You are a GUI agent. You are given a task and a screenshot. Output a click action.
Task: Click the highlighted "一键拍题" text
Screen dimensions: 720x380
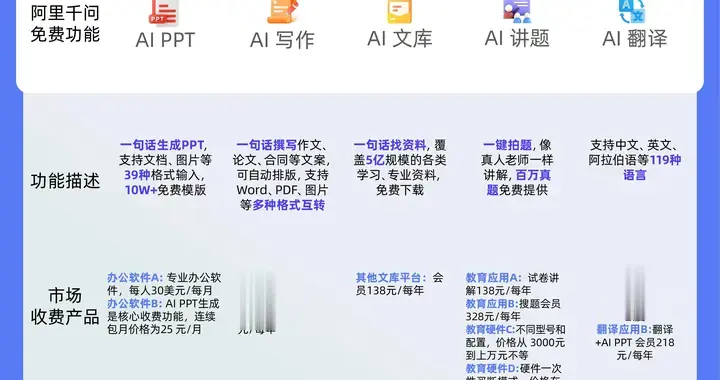click(507, 145)
